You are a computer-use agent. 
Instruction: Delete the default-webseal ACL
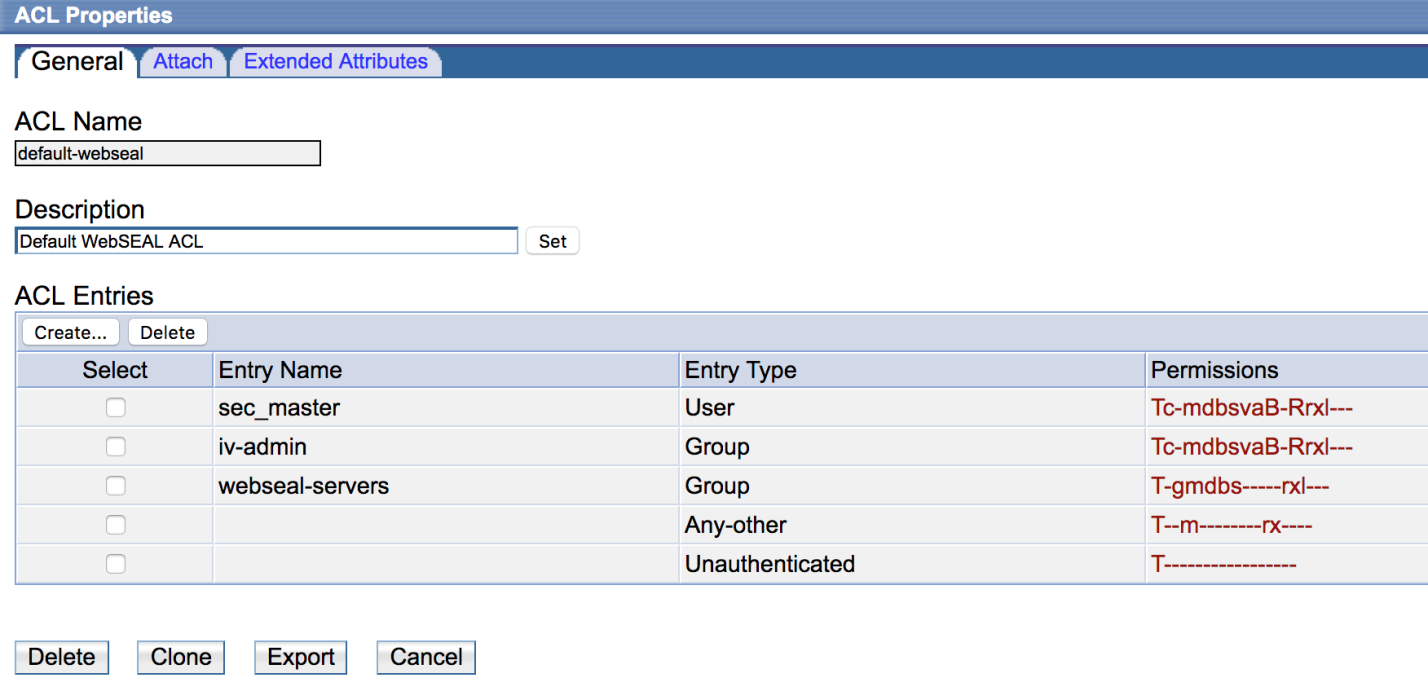[61, 657]
